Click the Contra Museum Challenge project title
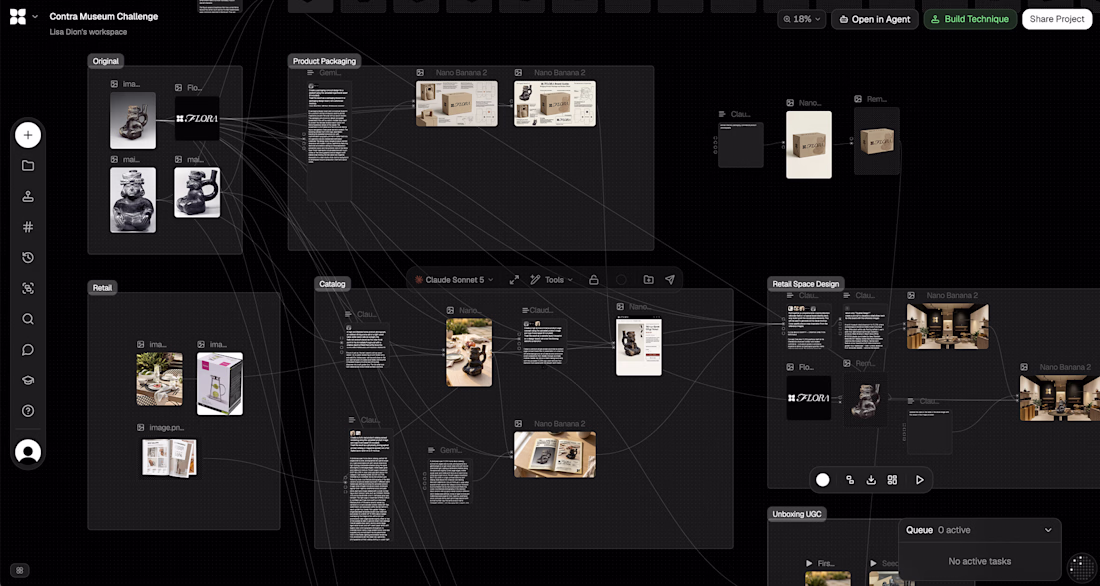1100x586 pixels. pyautogui.click(x=104, y=16)
